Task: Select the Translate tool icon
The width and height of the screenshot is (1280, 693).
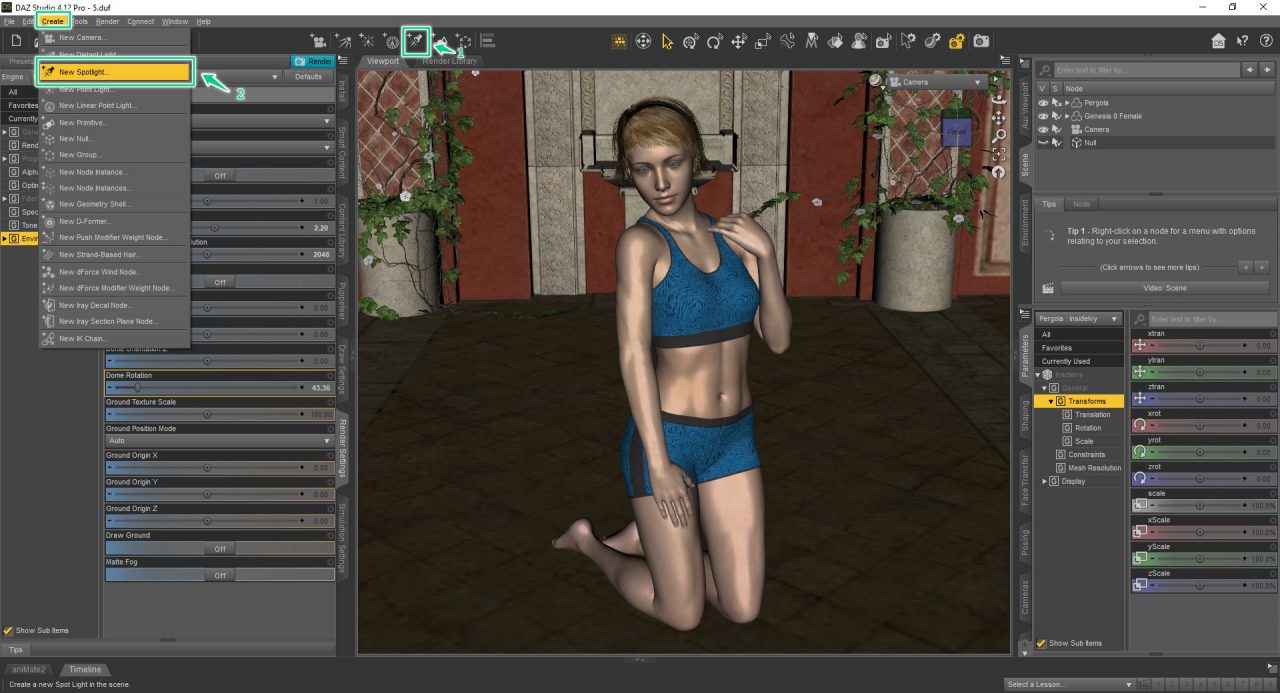Action: pyautogui.click(x=738, y=41)
